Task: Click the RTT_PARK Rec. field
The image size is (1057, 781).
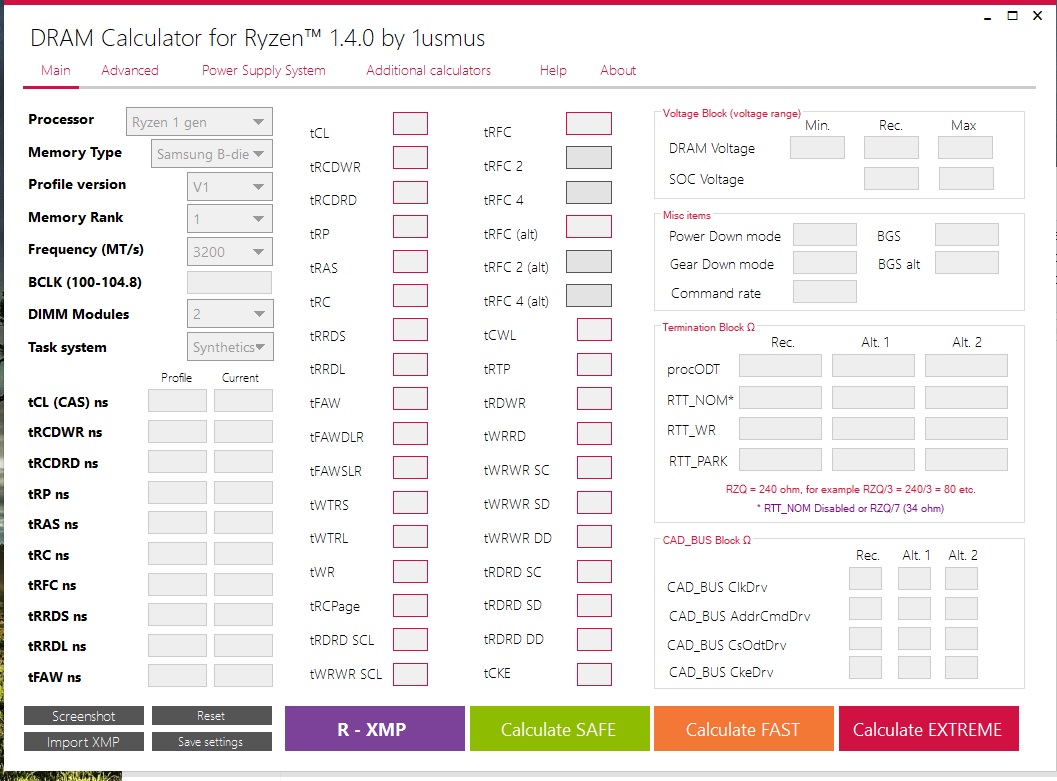Action: [781, 460]
